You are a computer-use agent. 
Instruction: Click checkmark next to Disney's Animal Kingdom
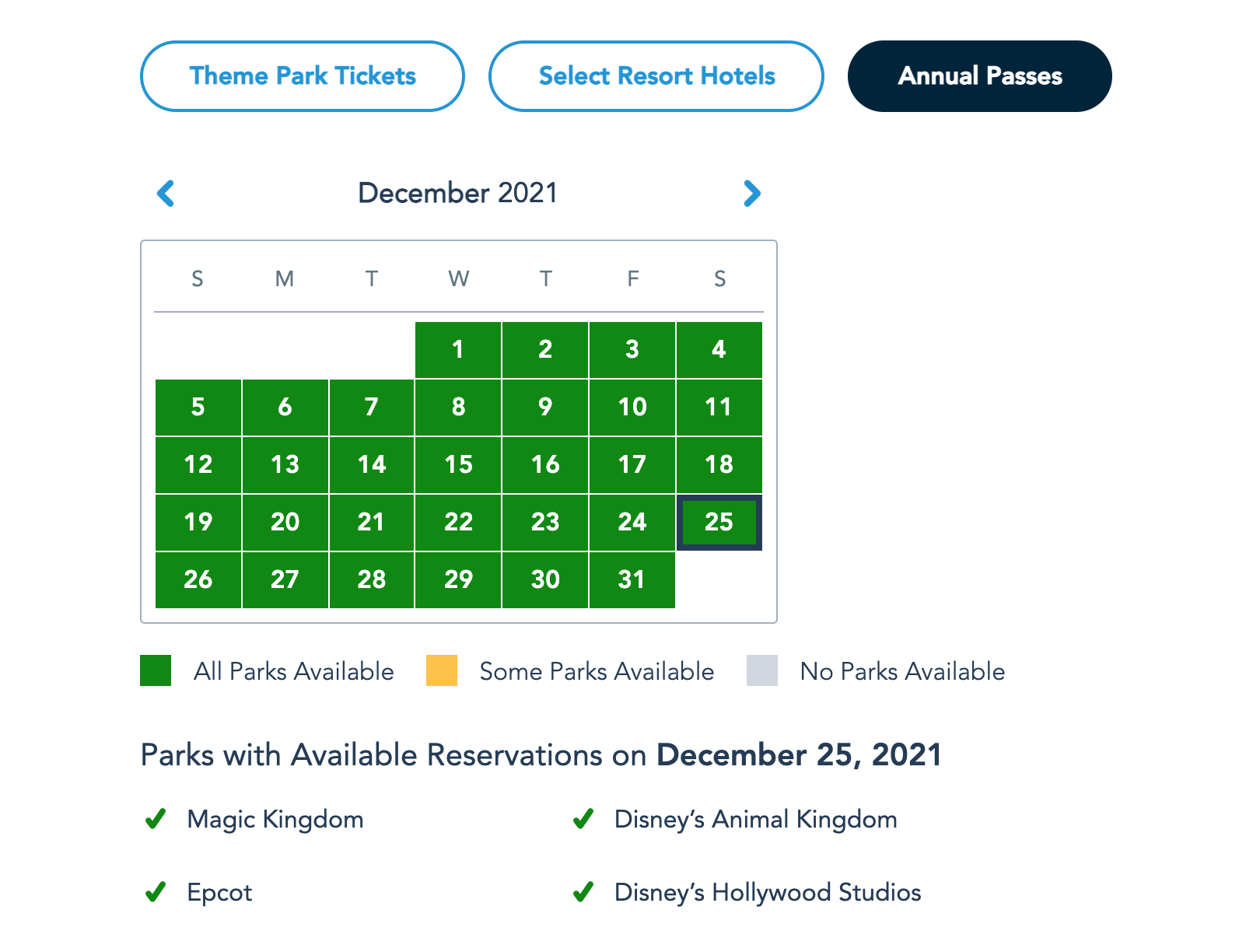(583, 819)
